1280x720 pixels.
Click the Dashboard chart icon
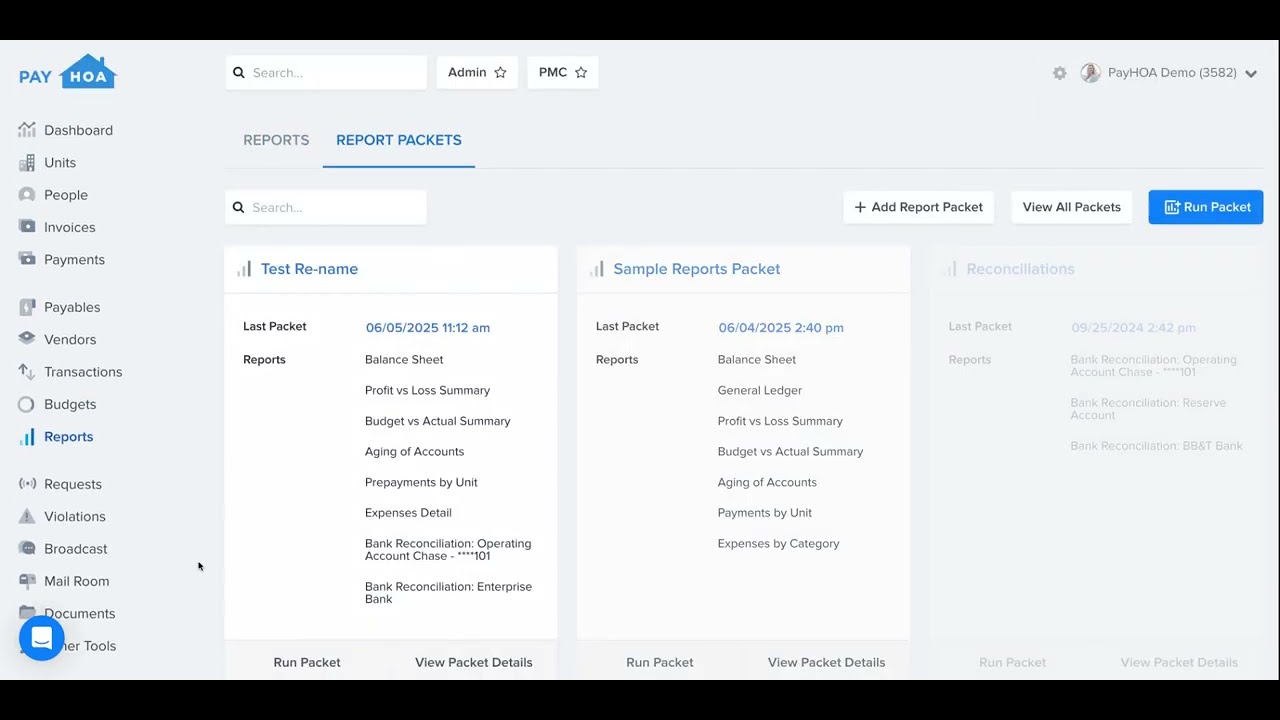[27, 130]
